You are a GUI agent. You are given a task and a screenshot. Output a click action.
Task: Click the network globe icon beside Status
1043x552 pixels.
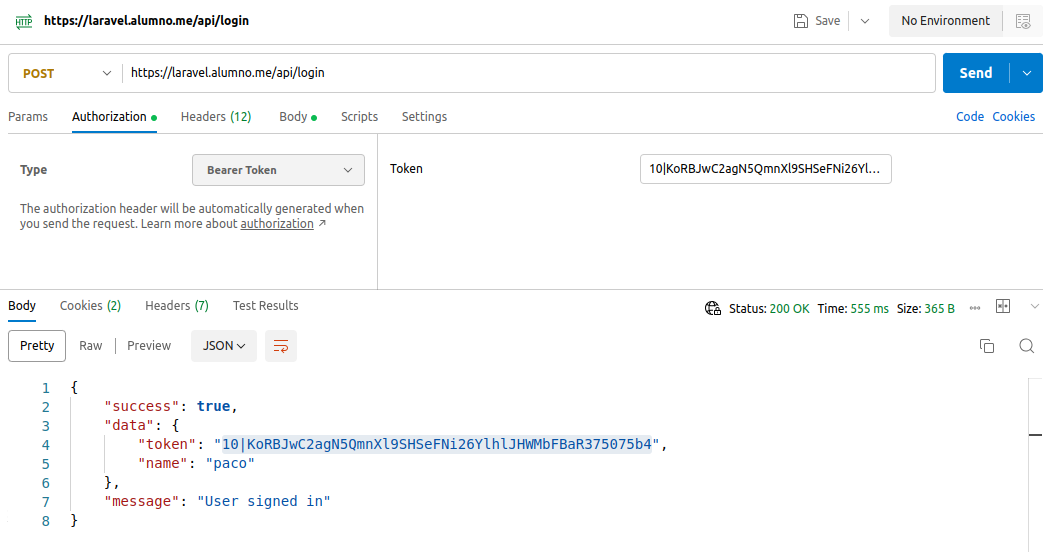712,309
